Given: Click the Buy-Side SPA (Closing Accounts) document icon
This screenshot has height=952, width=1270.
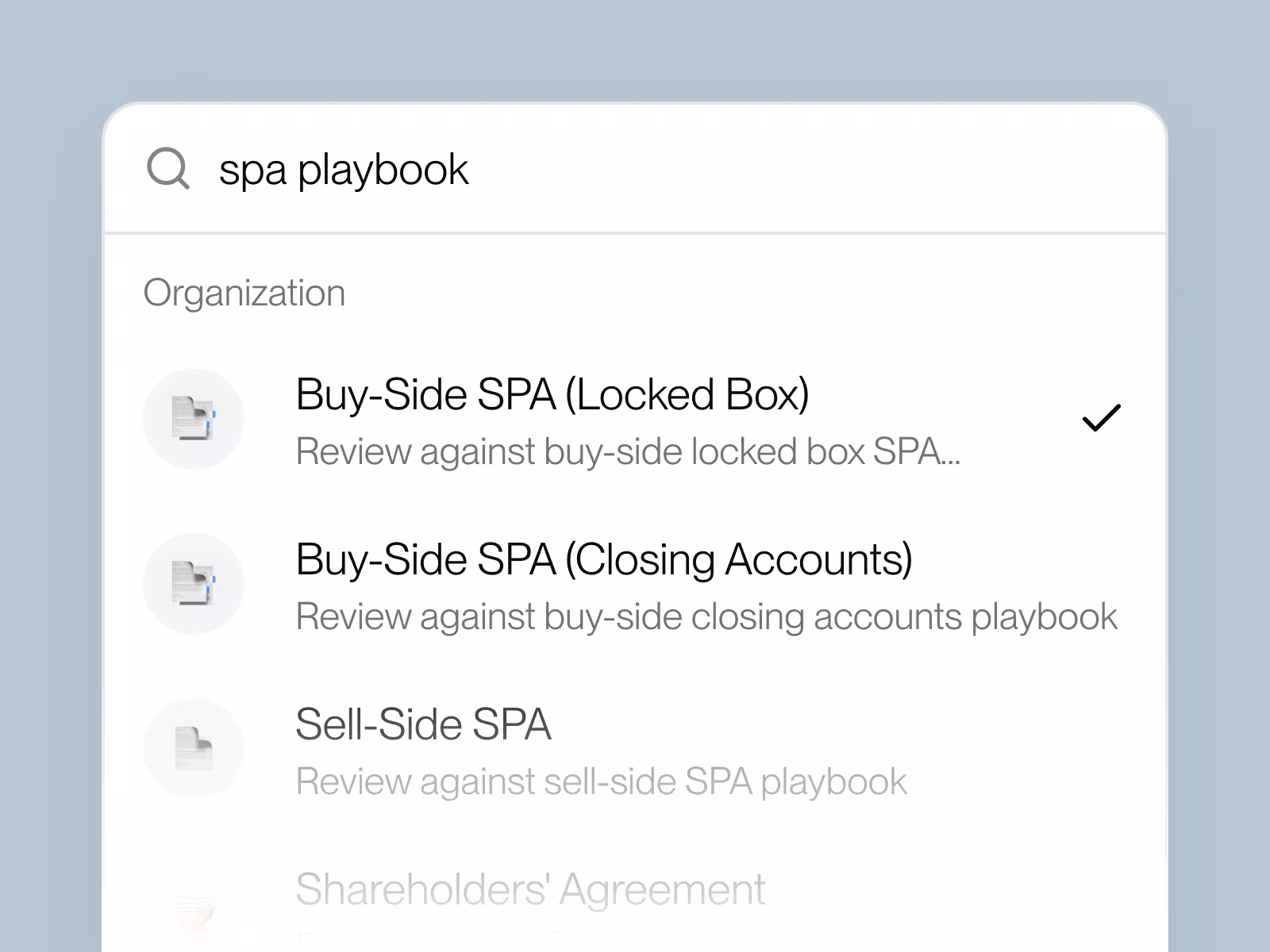Looking at the screenshot, I should tap(194, 584).
